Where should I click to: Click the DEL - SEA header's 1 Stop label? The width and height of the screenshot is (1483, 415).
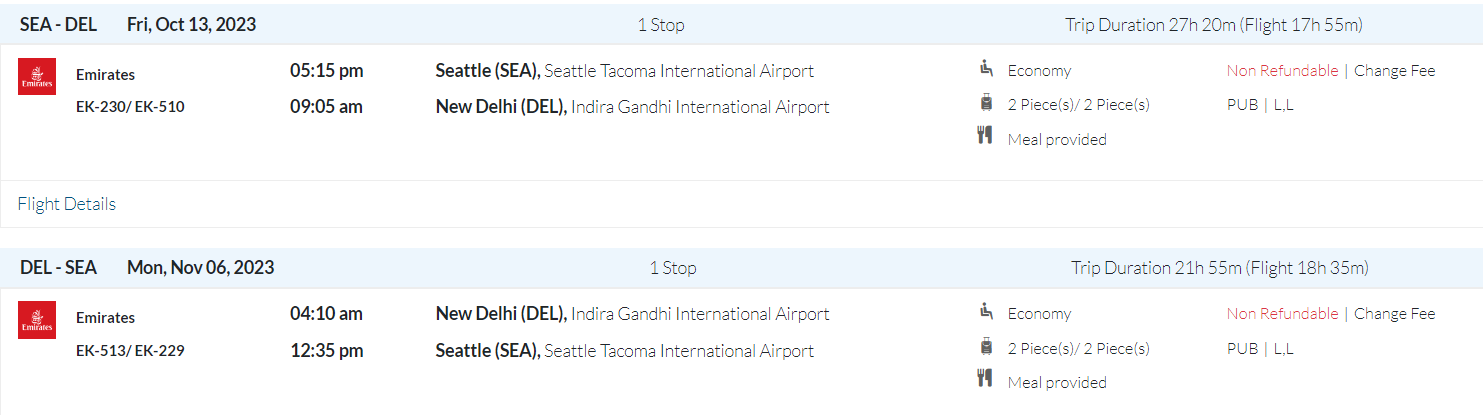pos(673,268)
